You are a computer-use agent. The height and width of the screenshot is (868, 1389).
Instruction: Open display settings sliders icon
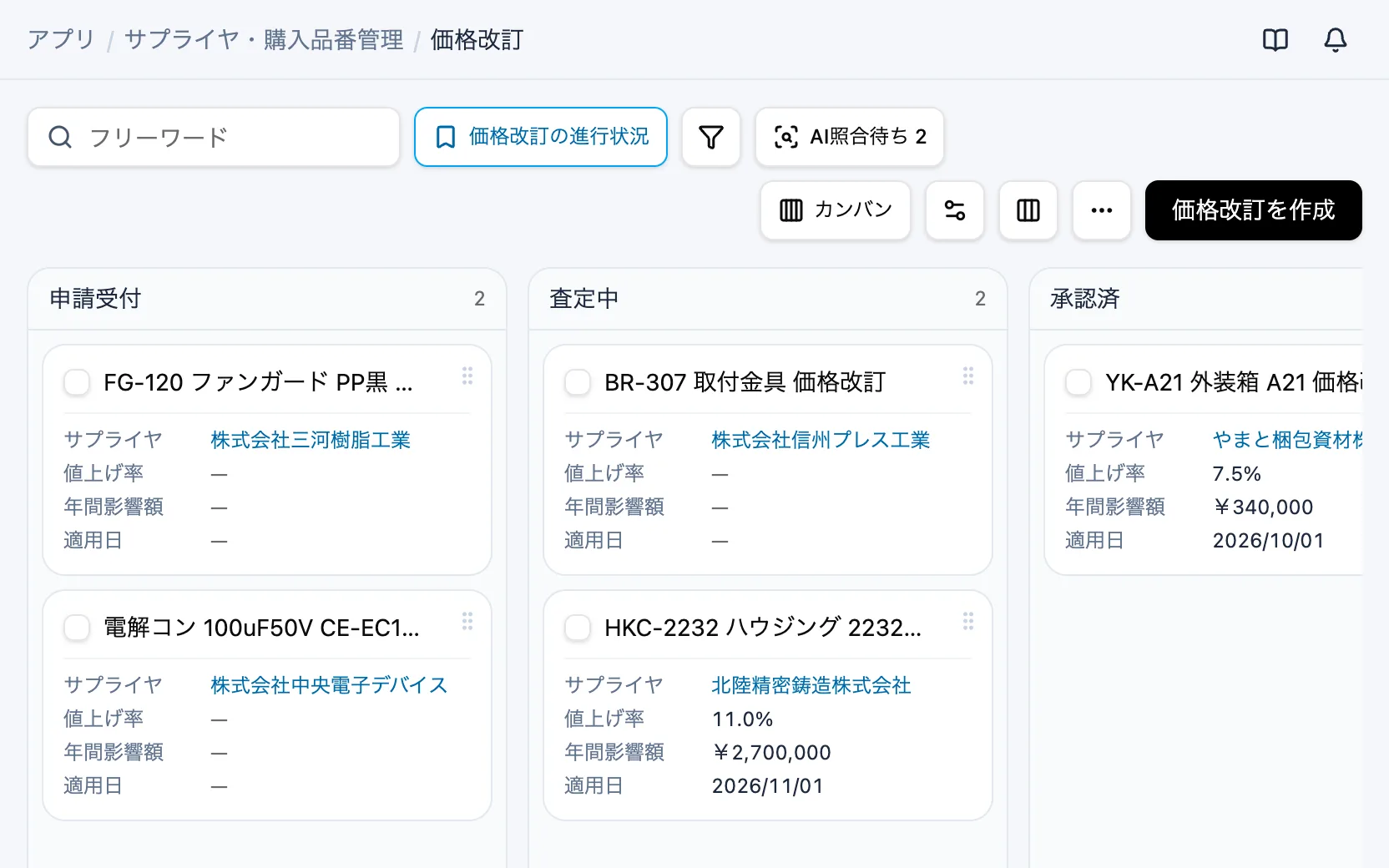[x=955, y=210]
